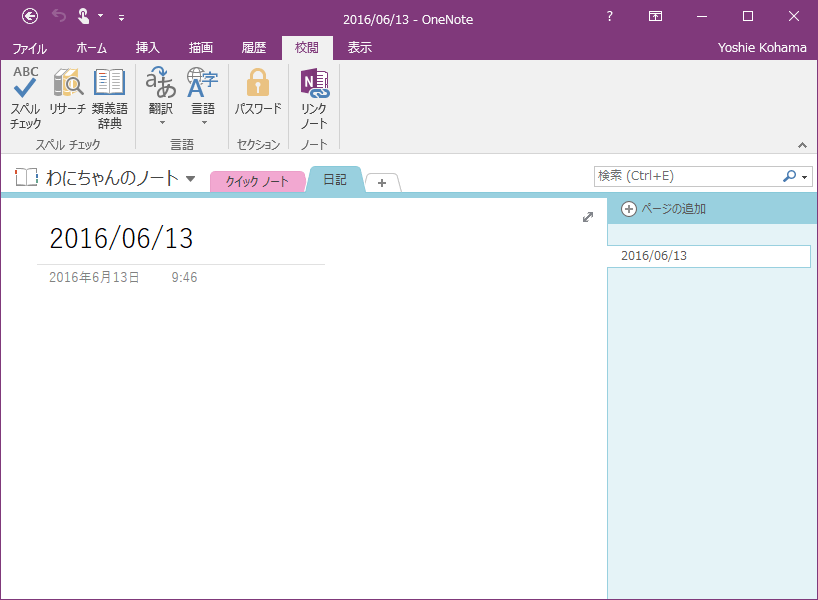
Task: Minimize the OneNote window
Action: [702, 16]
